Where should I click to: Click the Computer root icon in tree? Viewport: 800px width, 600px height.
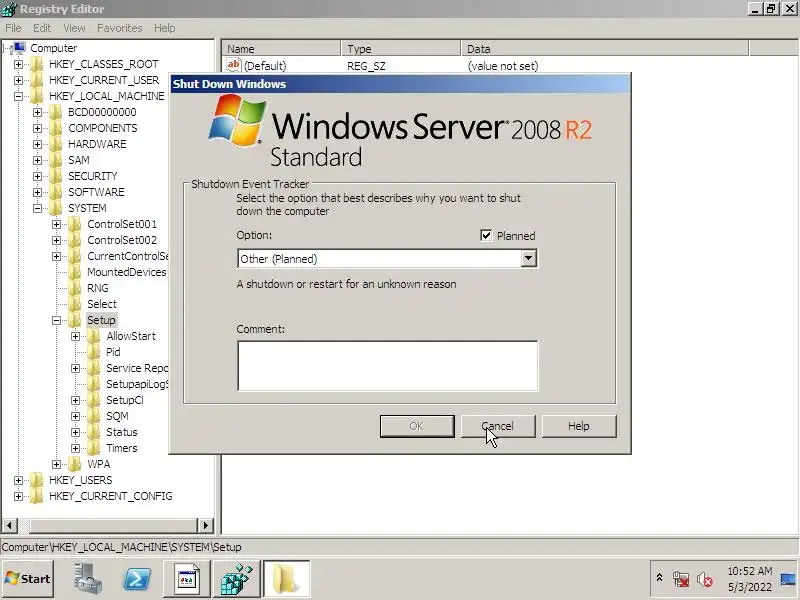[x=18, y=48]
